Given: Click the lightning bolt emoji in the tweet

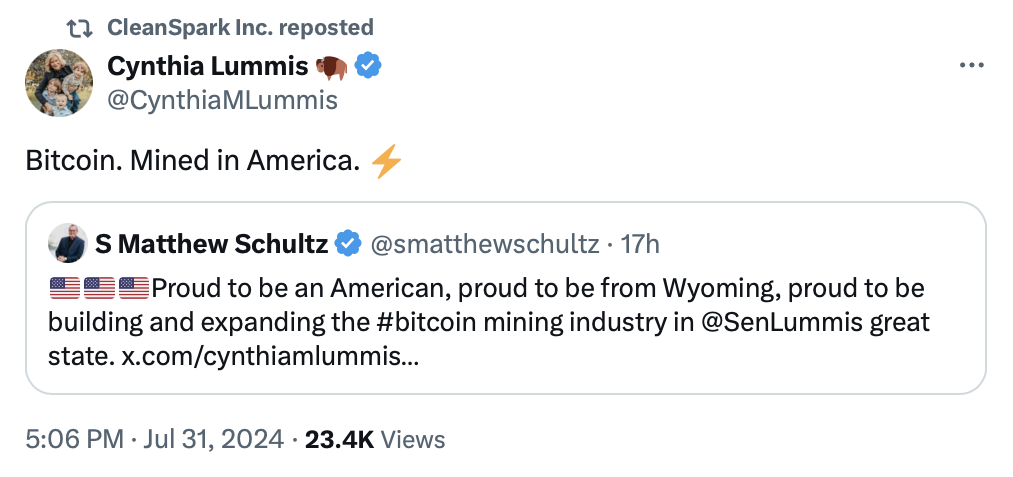Looking at the screenshot, I should point(385,161).
